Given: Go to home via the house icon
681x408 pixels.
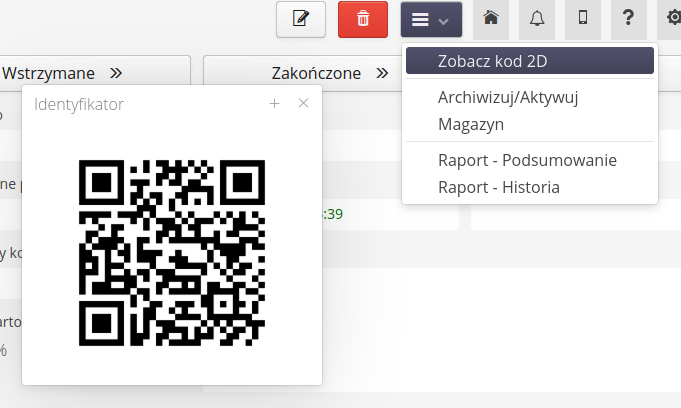Looking at the screenshot, I should pyautogui.click(x=490, y=19).
